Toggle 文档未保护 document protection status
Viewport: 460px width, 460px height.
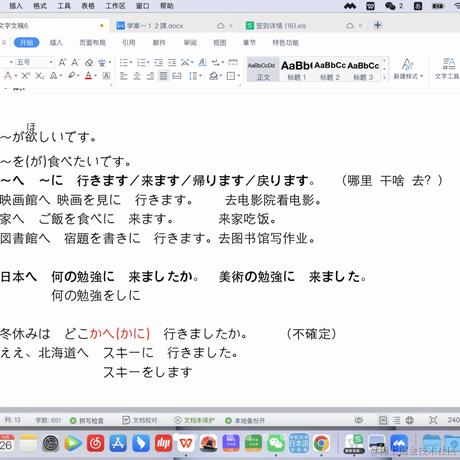[x=194, y=420]
